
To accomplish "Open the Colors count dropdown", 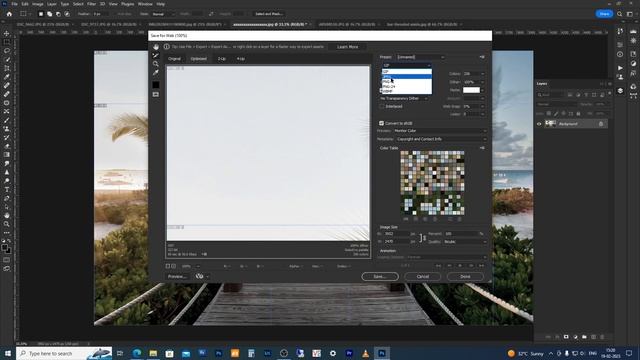I will [x=473, y=74].
